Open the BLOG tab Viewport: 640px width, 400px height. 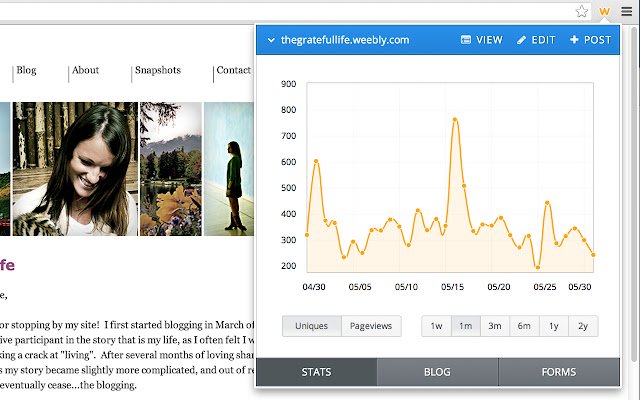click(437, 372)
